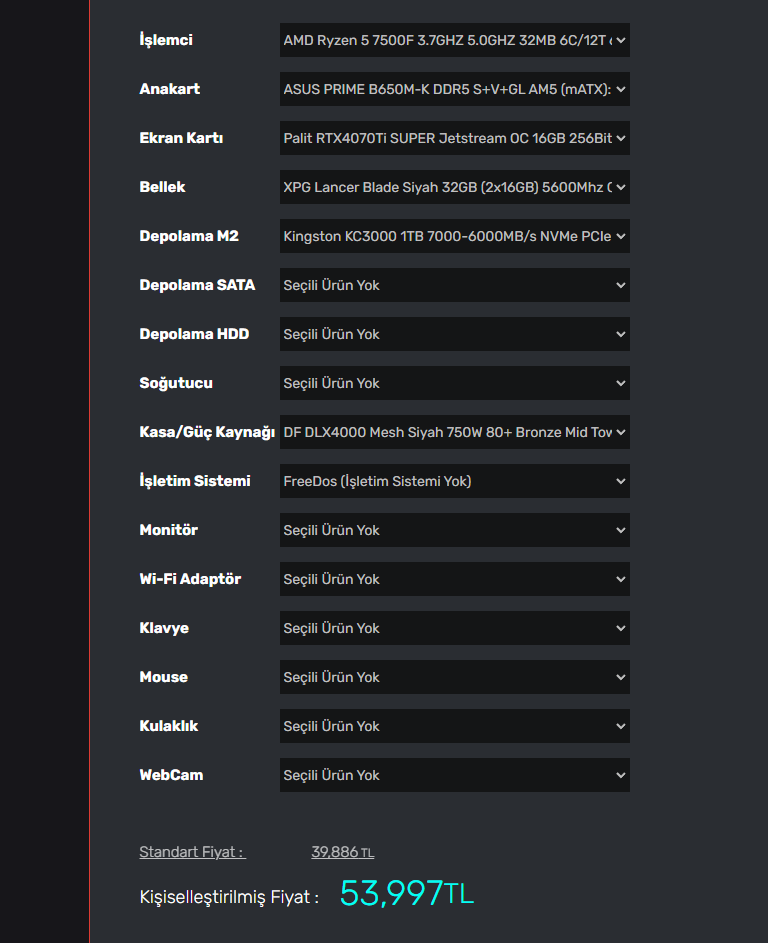Screen dimensions: 768x943
Task: Open the Depolama SATA dropdown
Action: tap(454, 285)
